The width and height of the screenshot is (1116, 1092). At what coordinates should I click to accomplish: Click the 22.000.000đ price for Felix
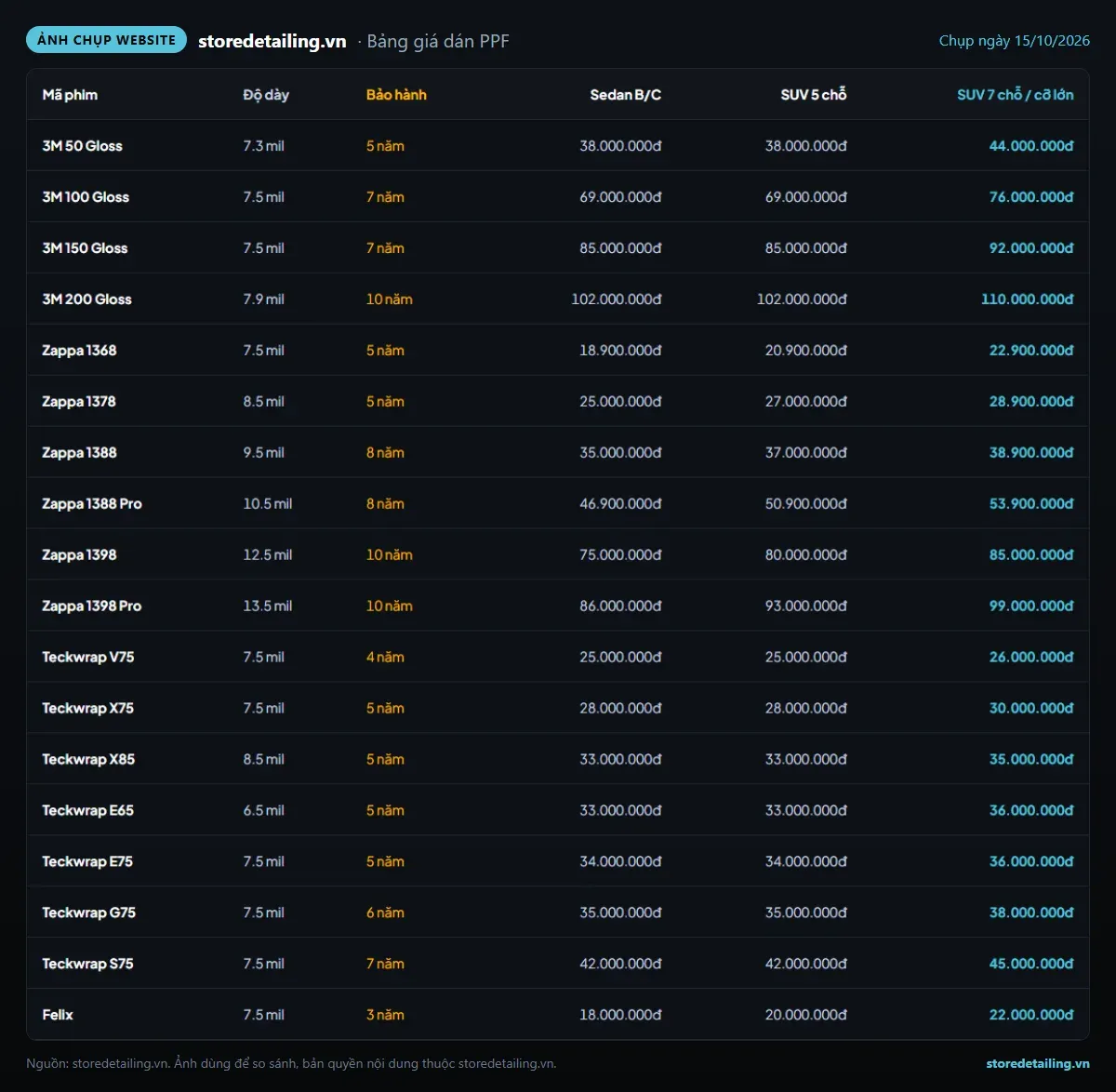click(x=1031, y=1016)
